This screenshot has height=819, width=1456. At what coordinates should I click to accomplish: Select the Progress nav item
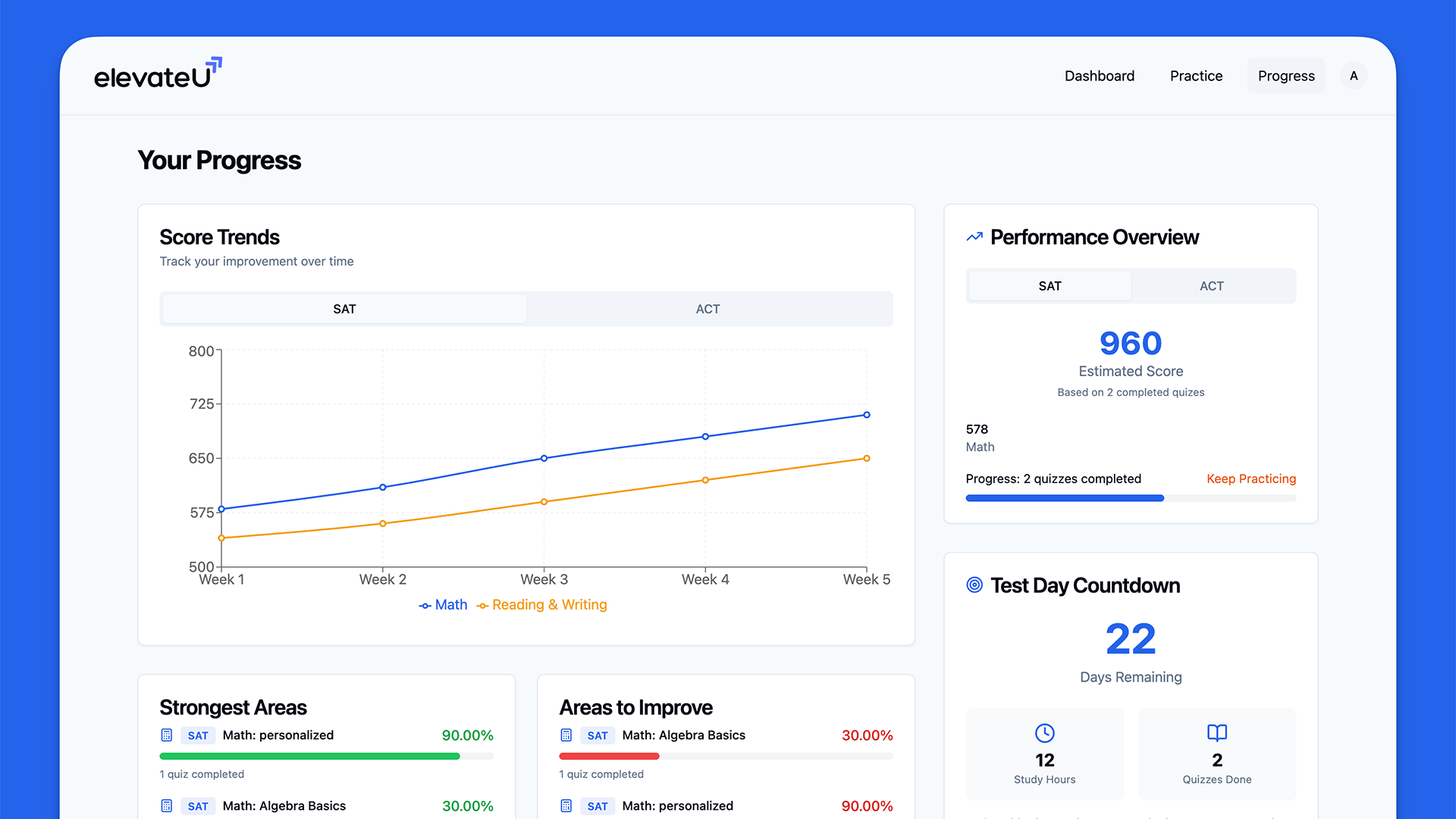tap(1286, 76)
